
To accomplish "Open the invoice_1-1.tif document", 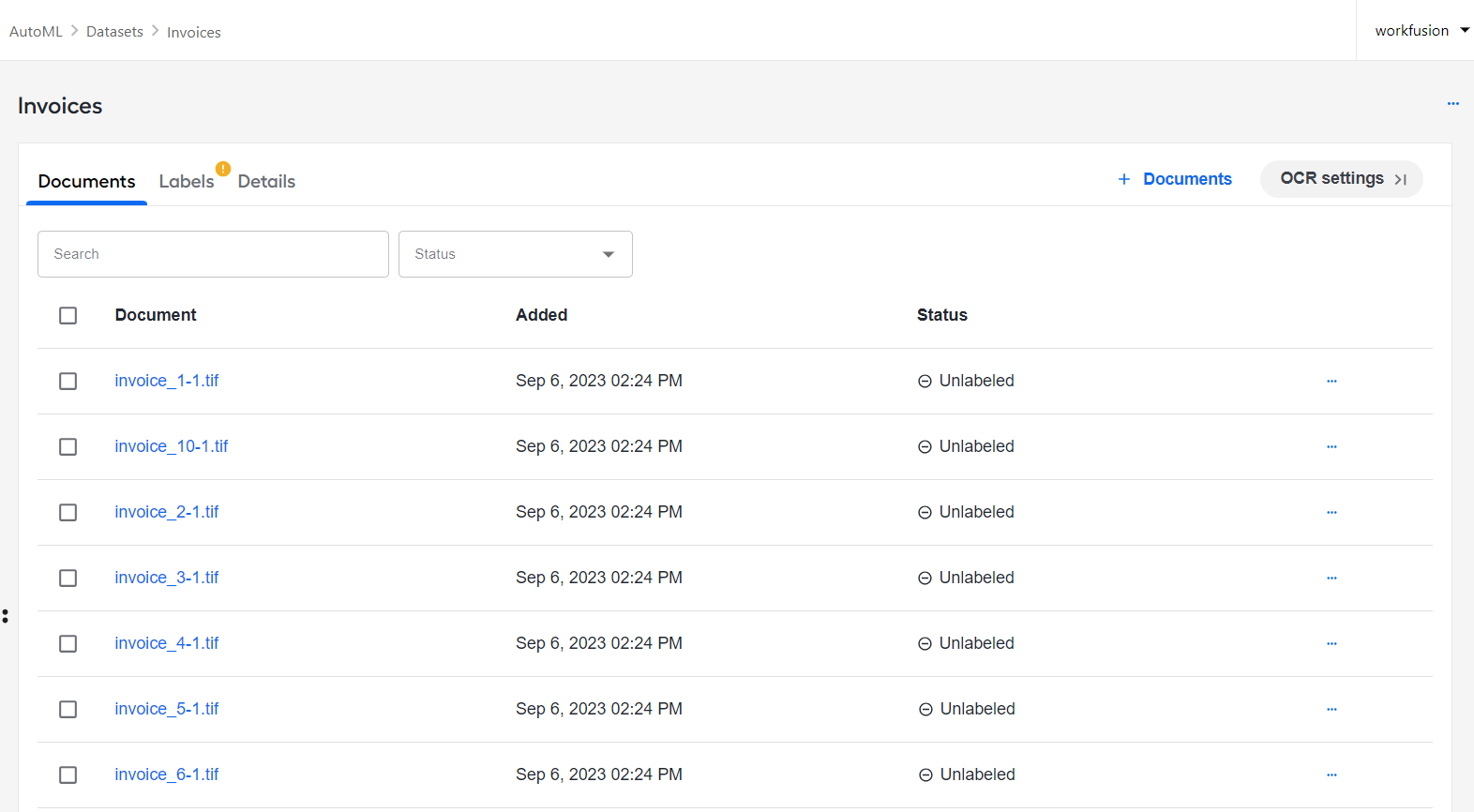I will (167, 381).
